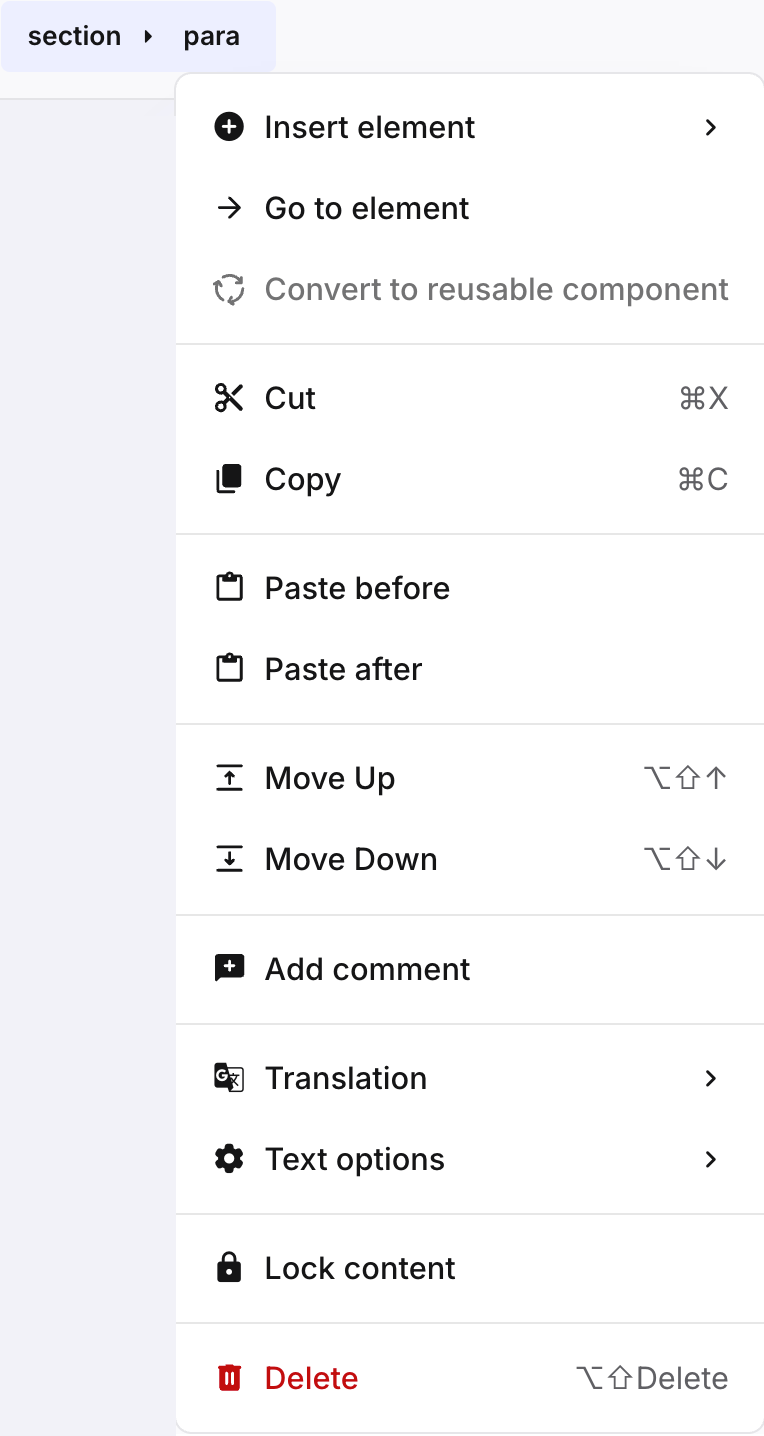Select the Text options gear icon
This screenshot has height=1436, width=764.
[229, 1158]
